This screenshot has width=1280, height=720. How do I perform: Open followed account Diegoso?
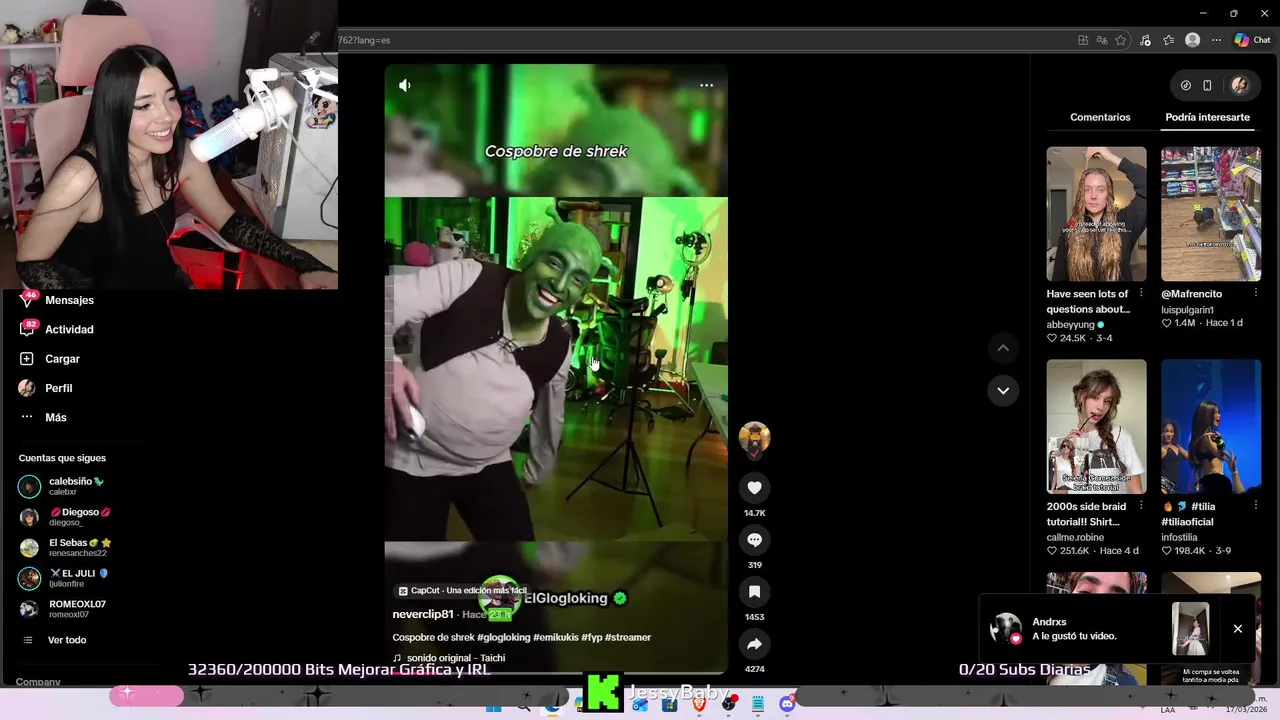coord(65,517)
